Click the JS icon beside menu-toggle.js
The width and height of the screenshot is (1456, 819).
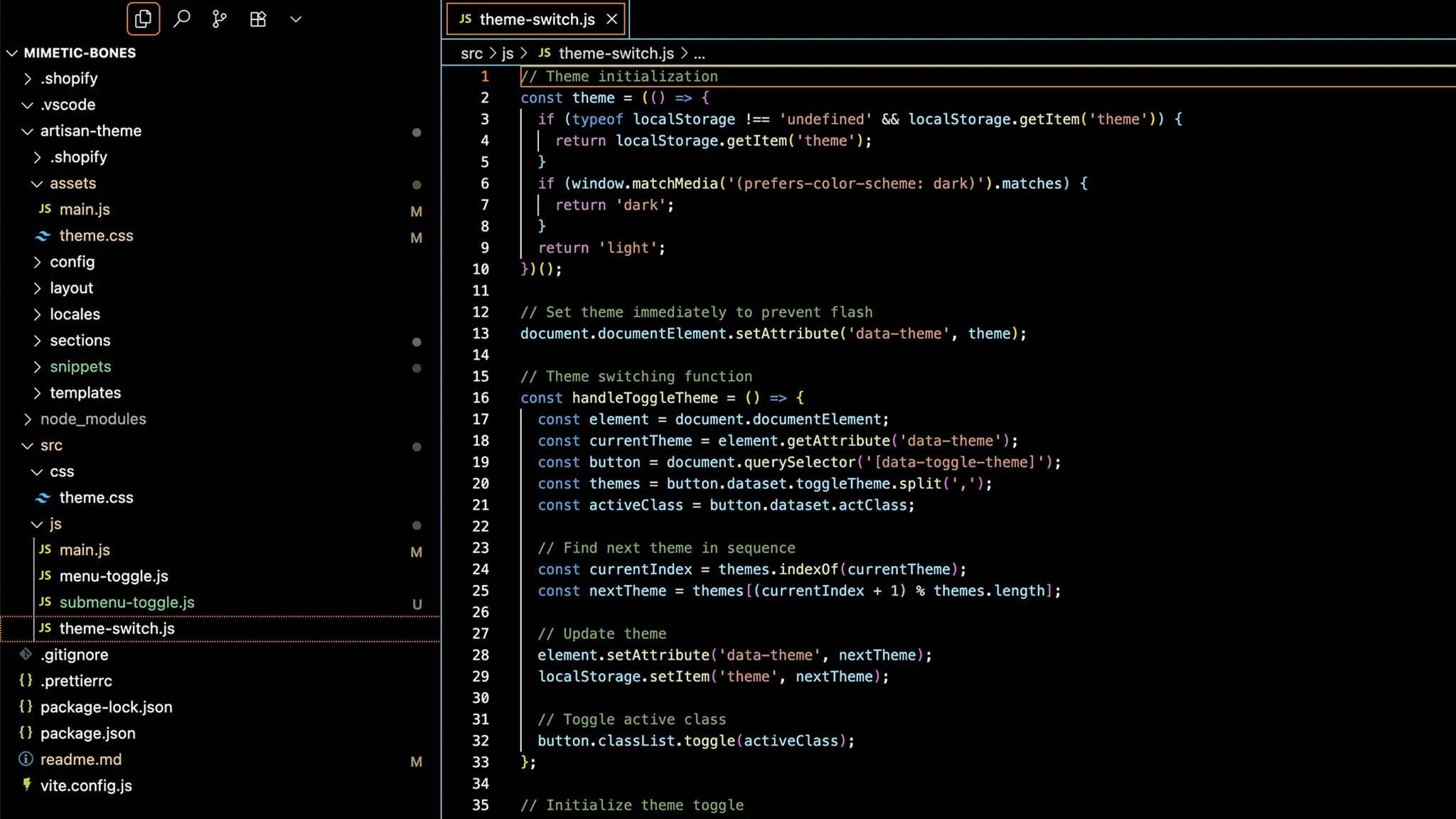click(x=45, y=575)
